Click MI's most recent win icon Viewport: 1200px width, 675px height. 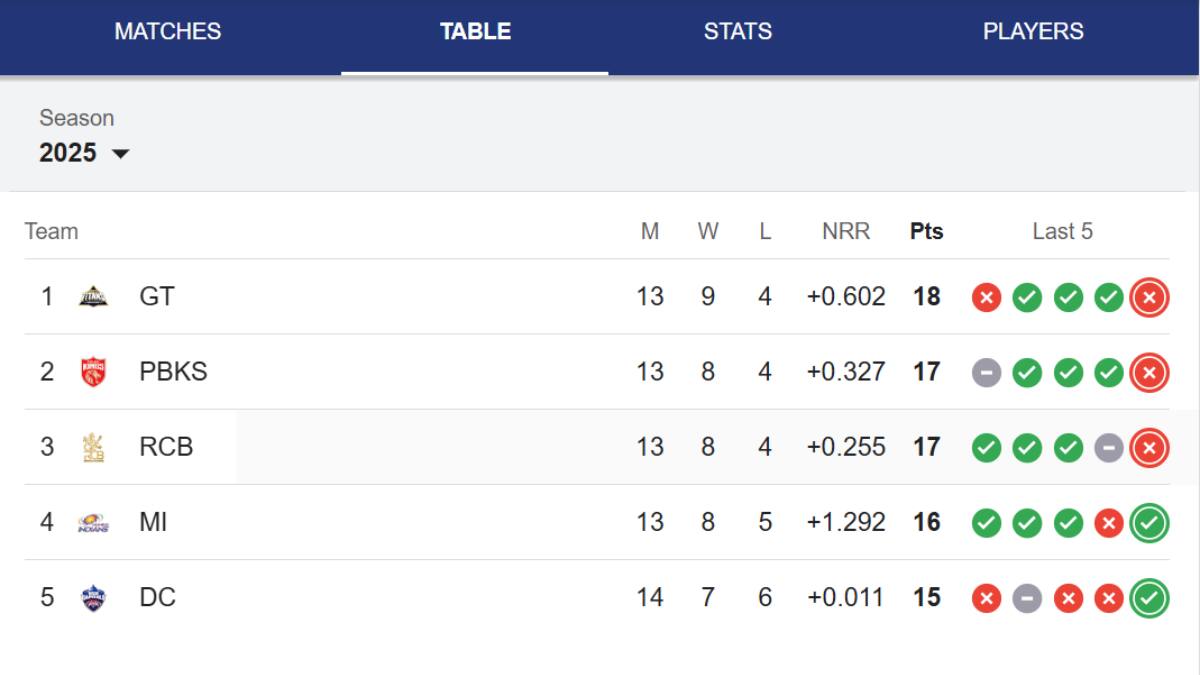[x=1149, y=522]
